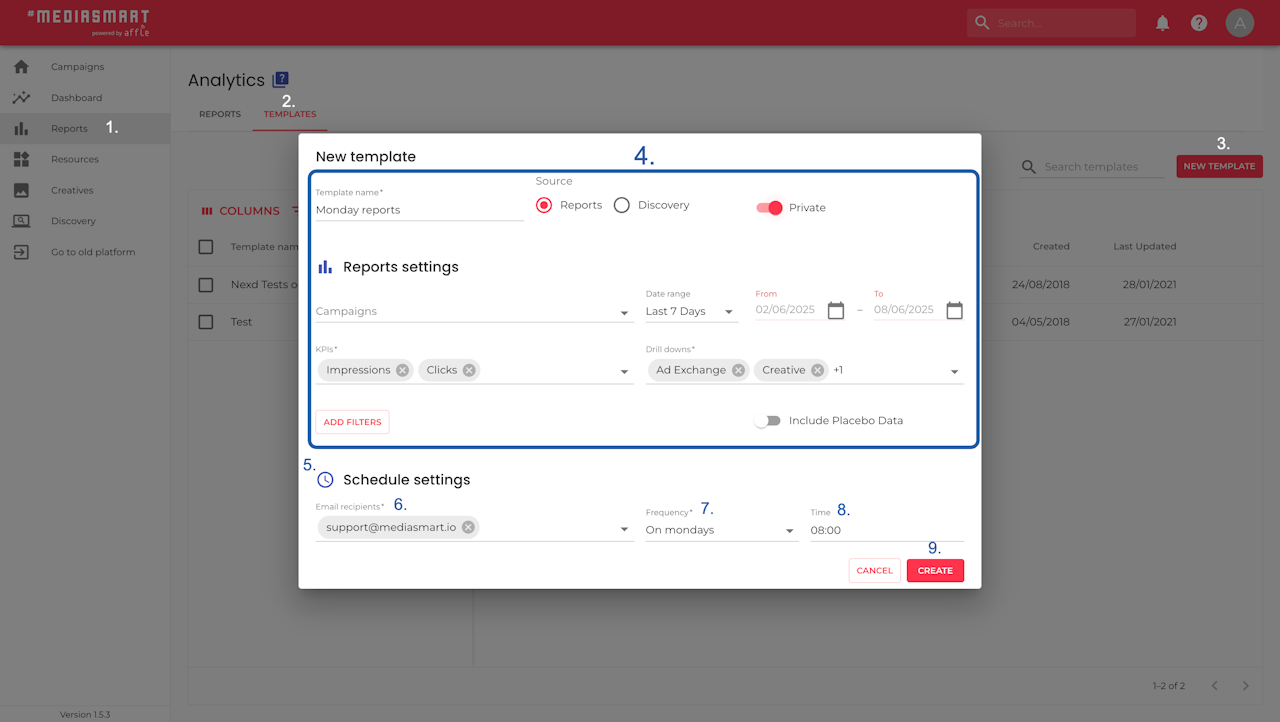The image size is (1280, 722).
Task: Toggle the Private switch off
Action: click(x=769, y=207)
